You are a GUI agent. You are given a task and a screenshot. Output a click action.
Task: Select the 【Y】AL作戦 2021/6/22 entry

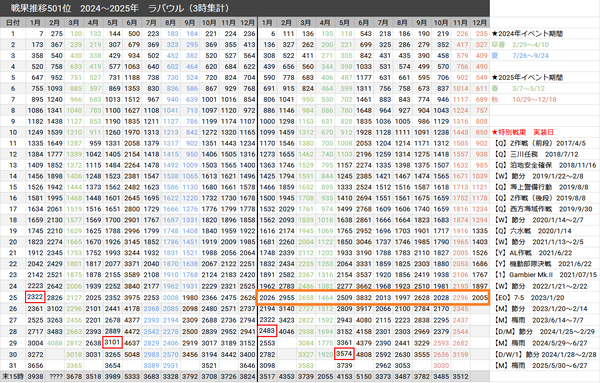(x=532, y=253)
